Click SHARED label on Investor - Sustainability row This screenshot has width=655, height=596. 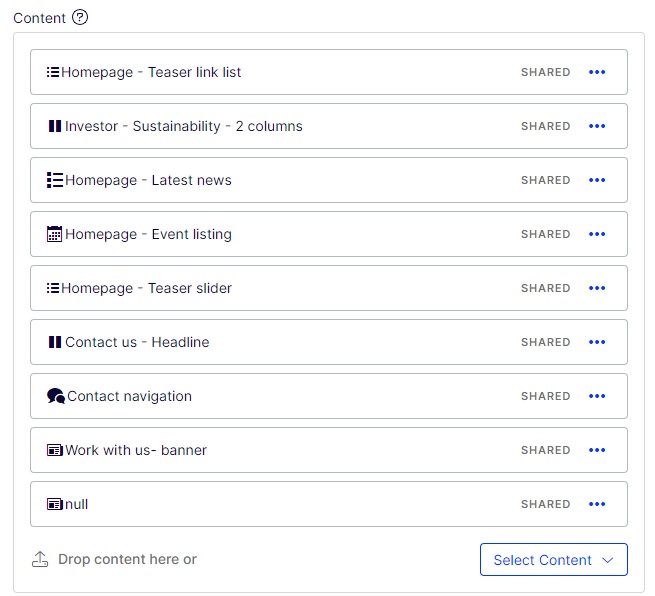click(545, 126)
